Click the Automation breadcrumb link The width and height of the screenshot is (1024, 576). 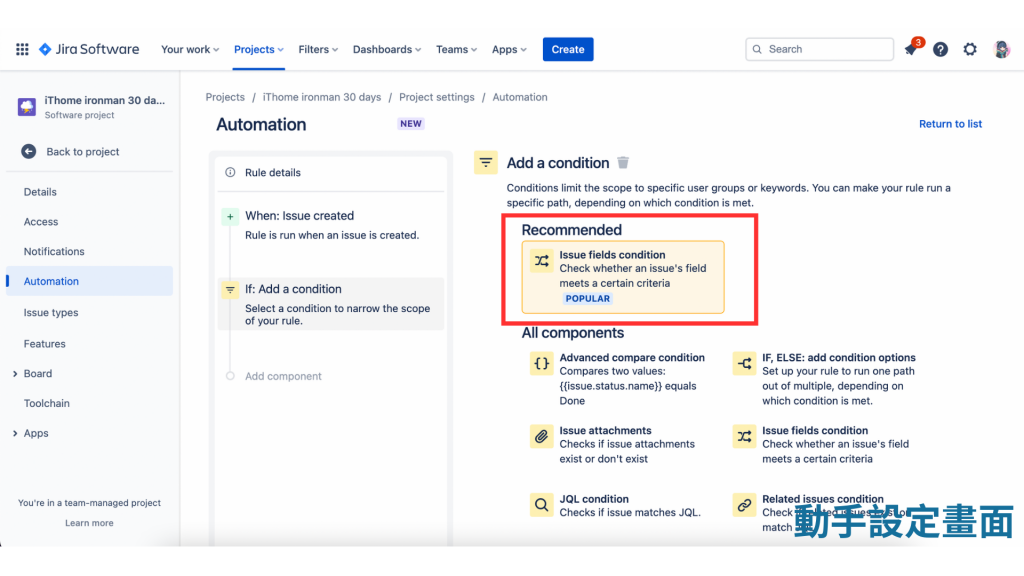pos(520,97)
